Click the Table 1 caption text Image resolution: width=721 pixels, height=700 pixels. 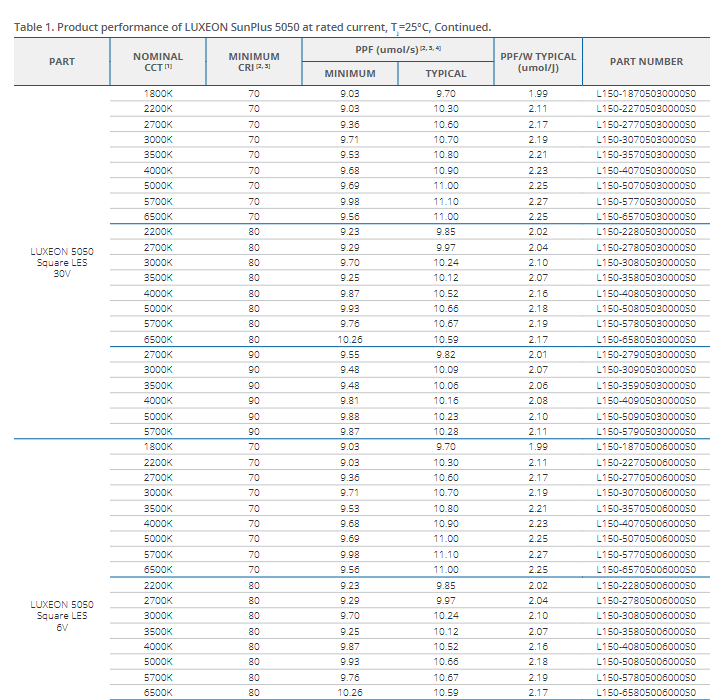click(252, 27)
